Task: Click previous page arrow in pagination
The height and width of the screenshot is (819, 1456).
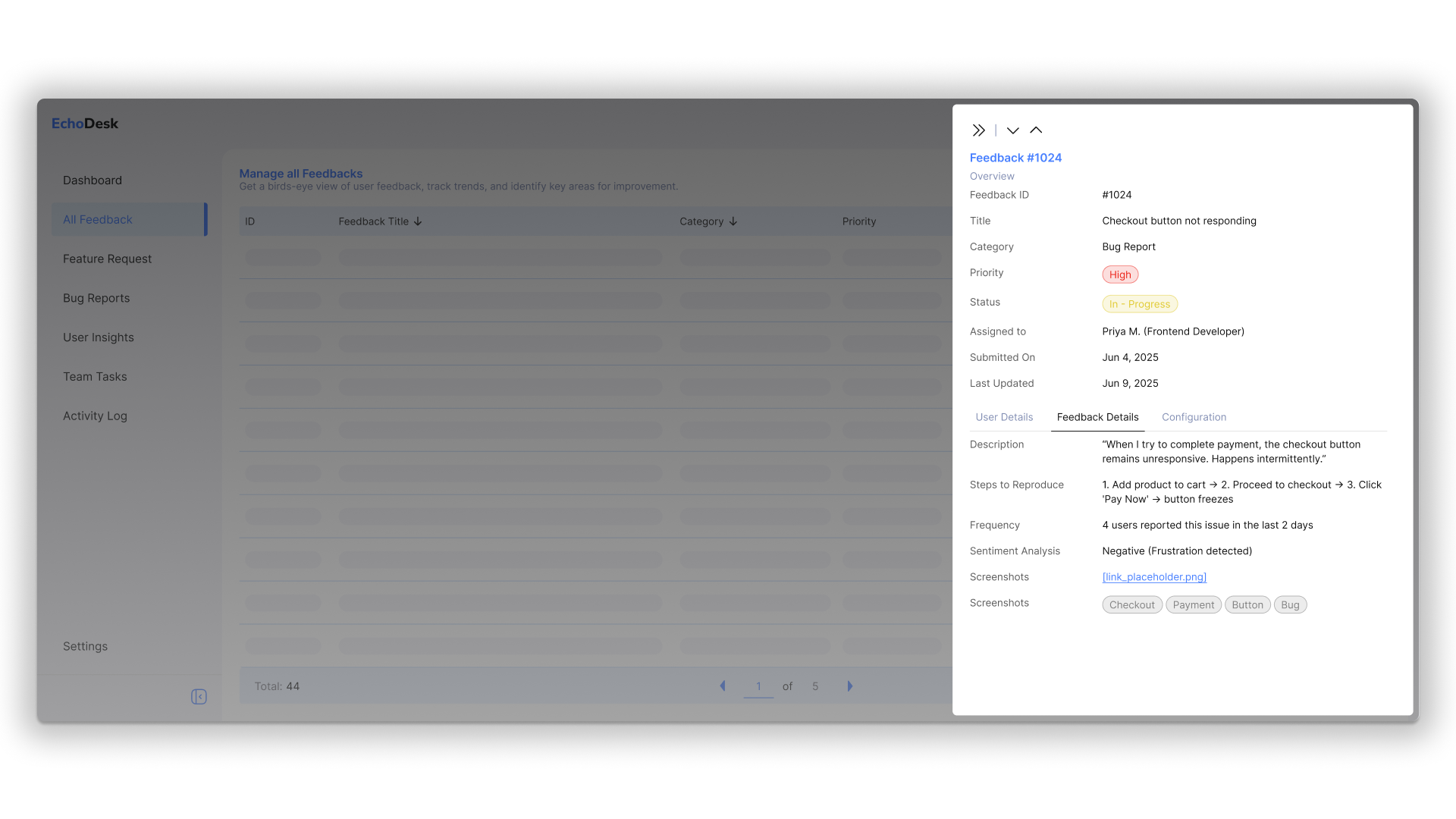Action: (x=722, y=686)
